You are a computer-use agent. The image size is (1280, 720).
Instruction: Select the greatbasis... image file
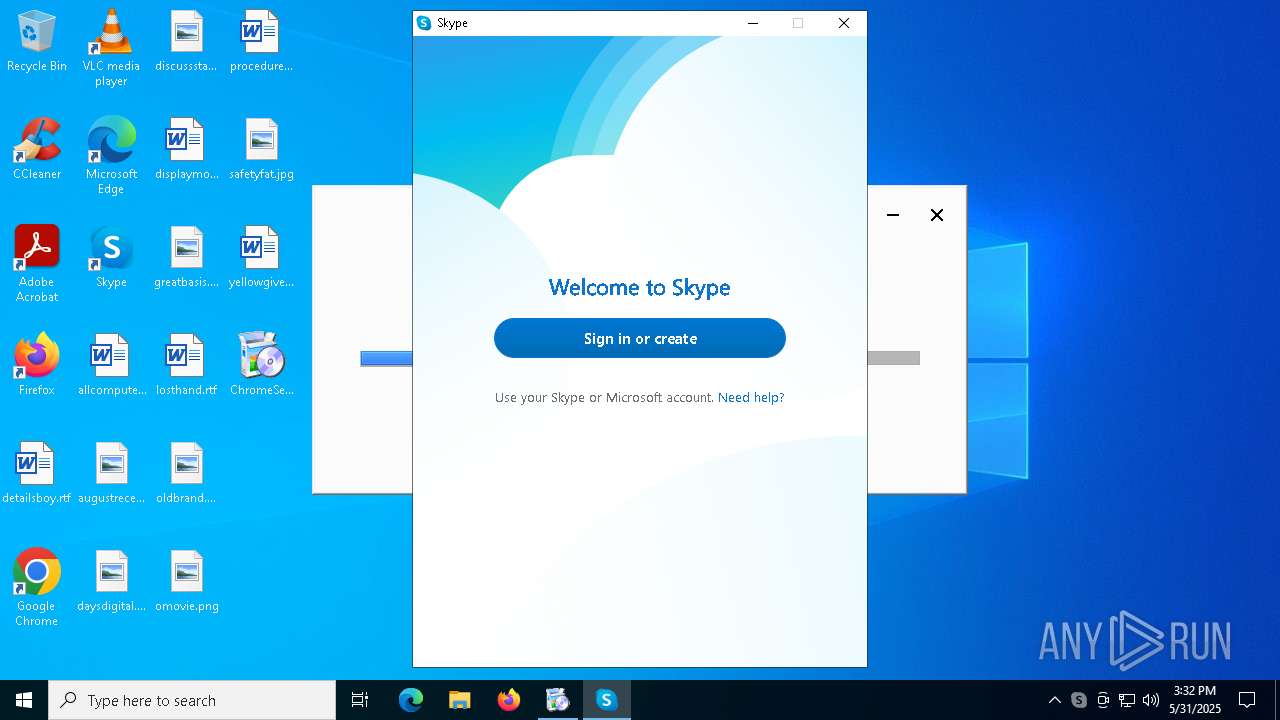[x=186, y=258]
